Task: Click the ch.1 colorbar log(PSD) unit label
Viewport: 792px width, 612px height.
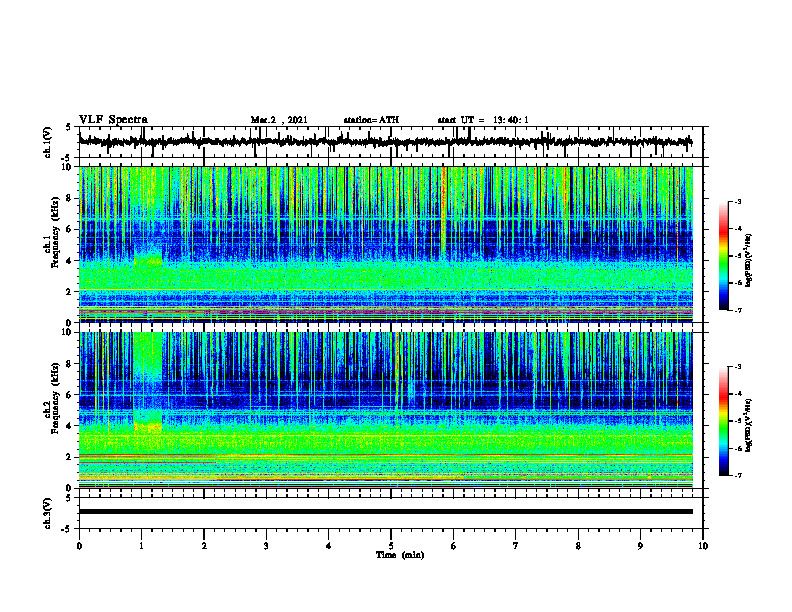Action: [749, 260]
